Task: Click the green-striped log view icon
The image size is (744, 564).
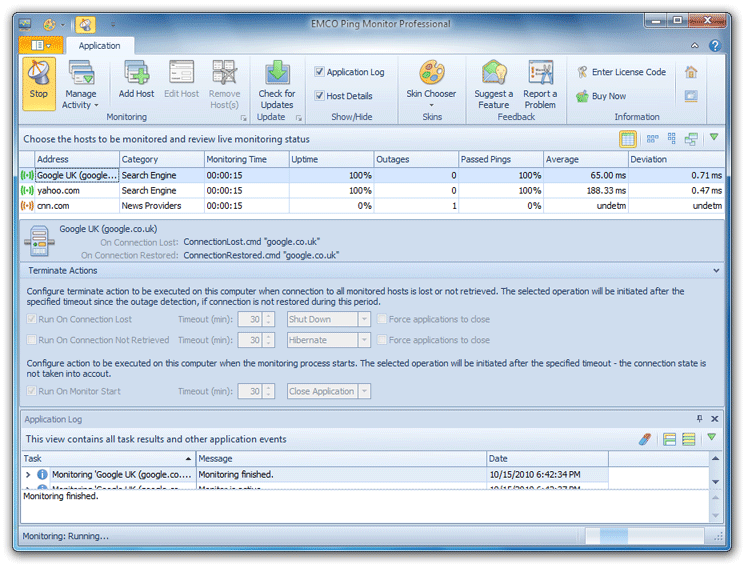Action: point(670,440)
